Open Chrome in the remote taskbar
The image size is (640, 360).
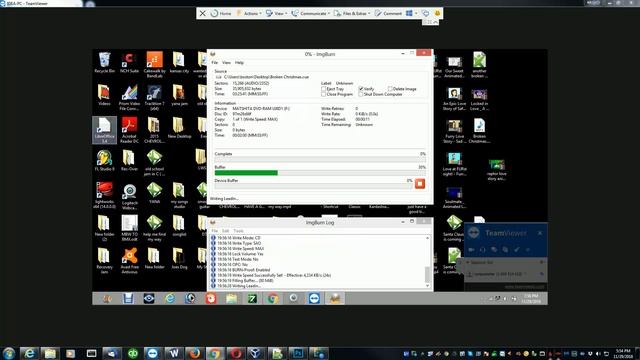click(273, 298)
